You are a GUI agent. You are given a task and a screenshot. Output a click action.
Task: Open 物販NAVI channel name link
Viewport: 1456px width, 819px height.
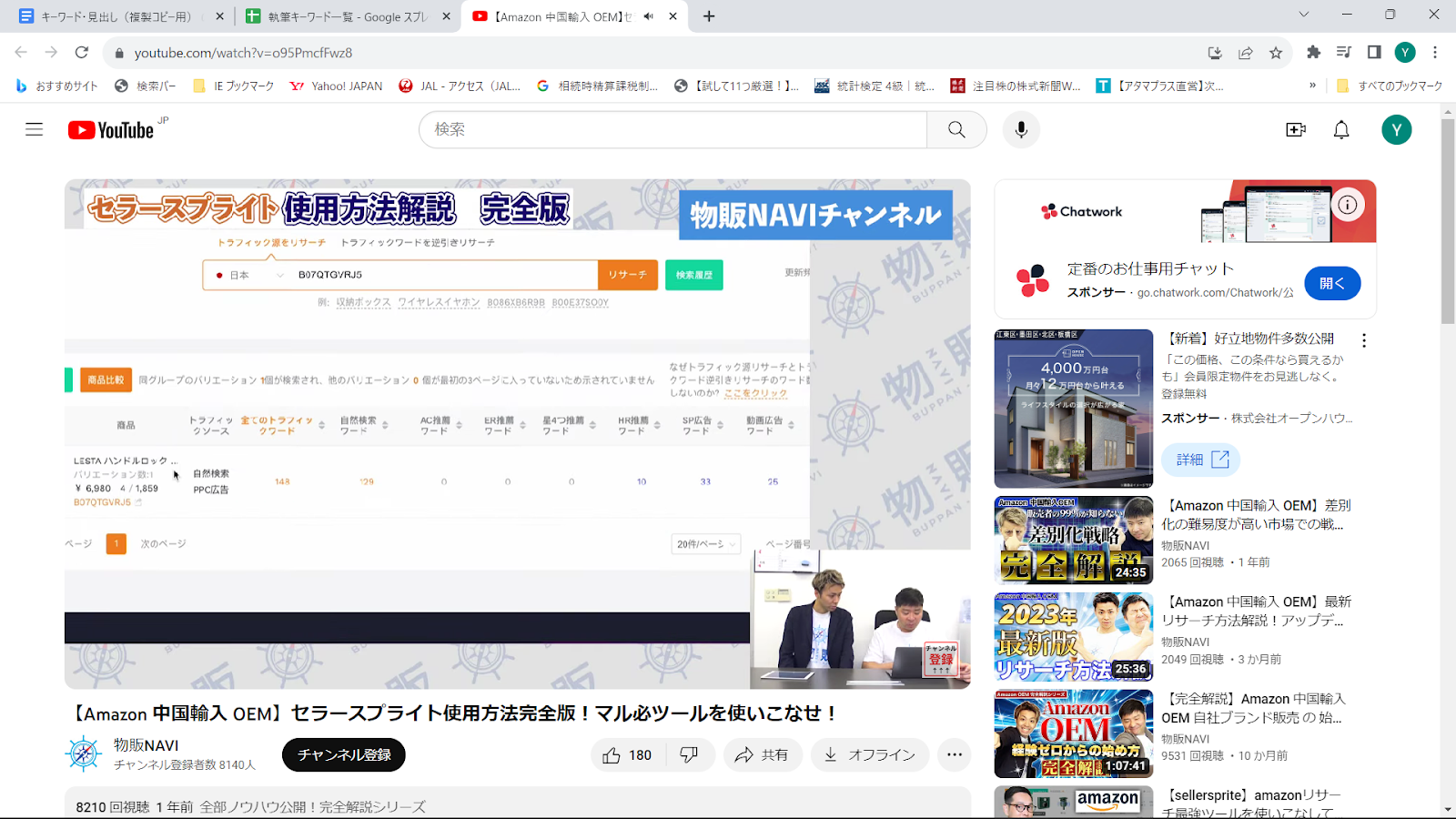coord(147,744)
